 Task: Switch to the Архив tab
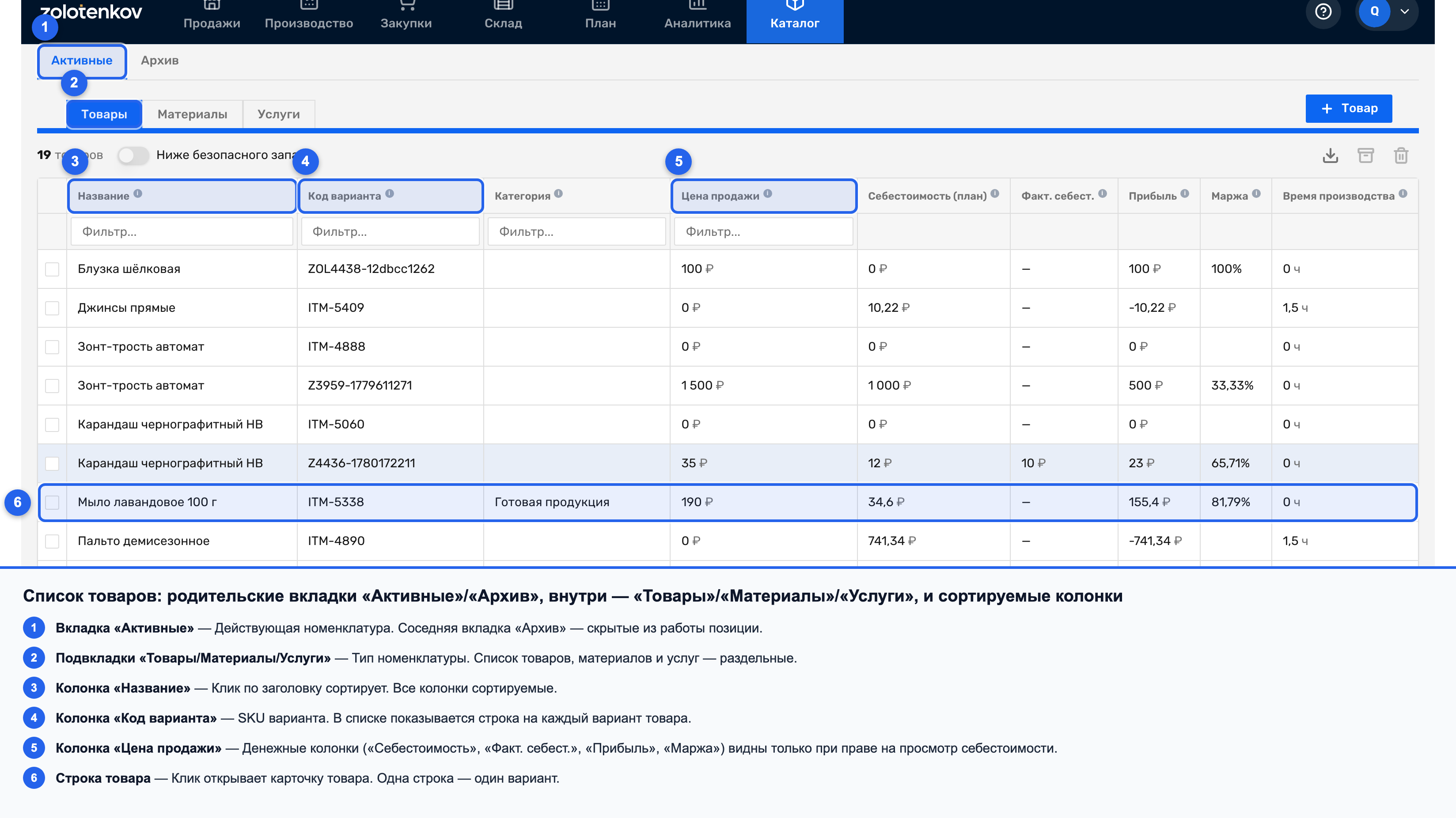click(159, 61)
